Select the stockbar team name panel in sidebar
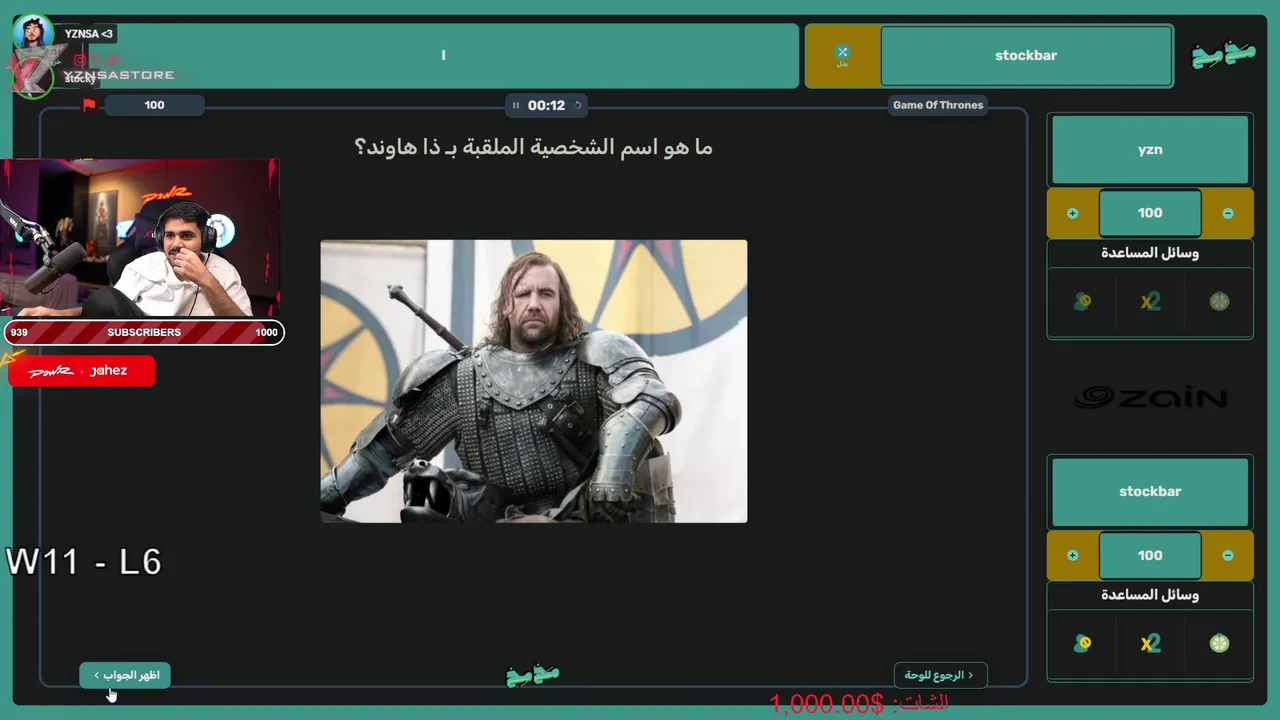The width and height of the screenshot is (1280, 720). click(x=1150, y=491)
